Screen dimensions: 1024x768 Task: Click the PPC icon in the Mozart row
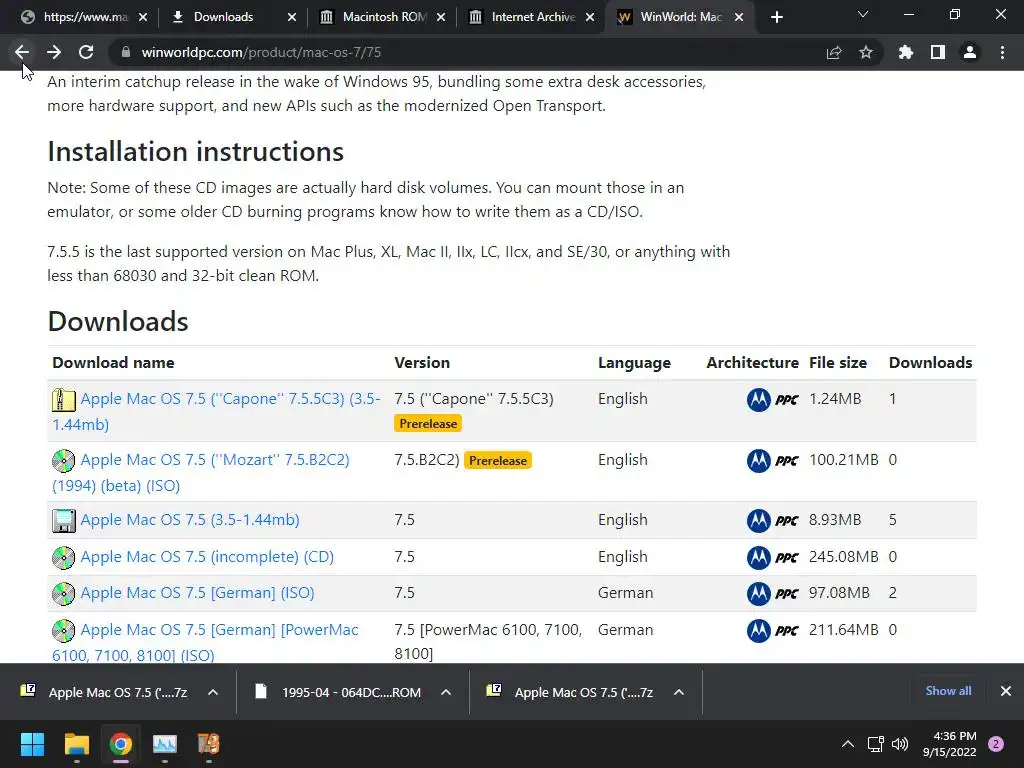coord(787,461)
